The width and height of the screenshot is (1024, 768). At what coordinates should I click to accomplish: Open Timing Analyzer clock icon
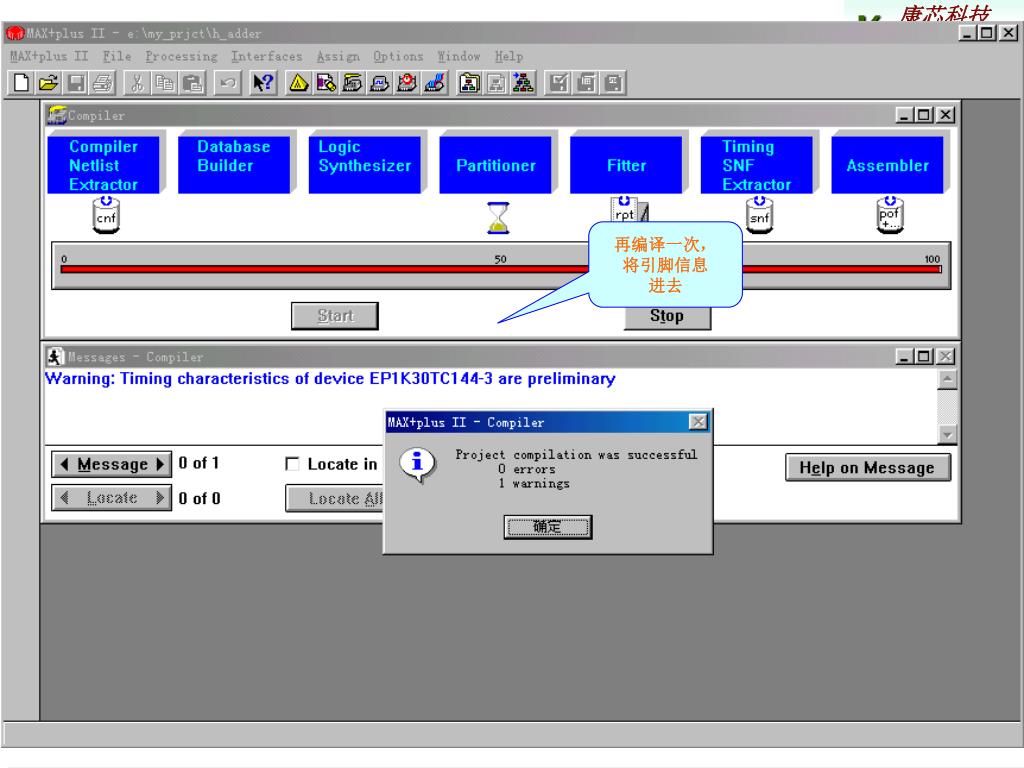[x=408, y=83]
